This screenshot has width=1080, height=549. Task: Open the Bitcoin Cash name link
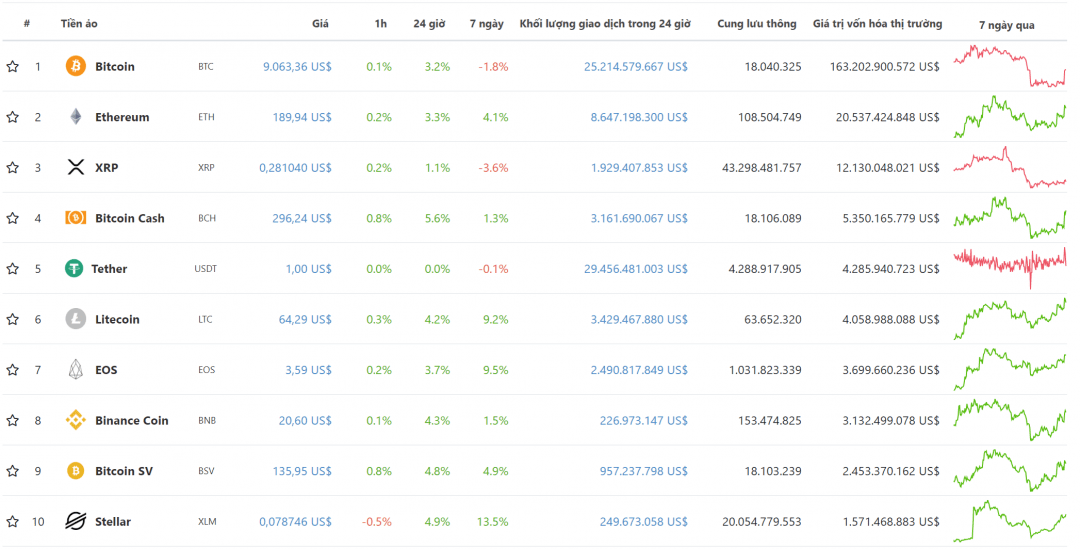[129, 218]
